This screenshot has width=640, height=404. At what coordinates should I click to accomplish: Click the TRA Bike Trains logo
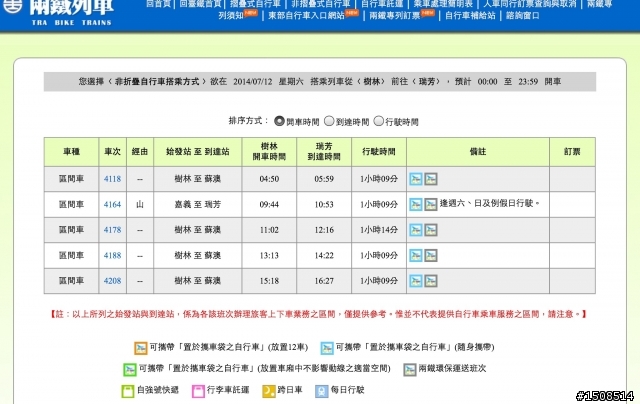point(58,12)
